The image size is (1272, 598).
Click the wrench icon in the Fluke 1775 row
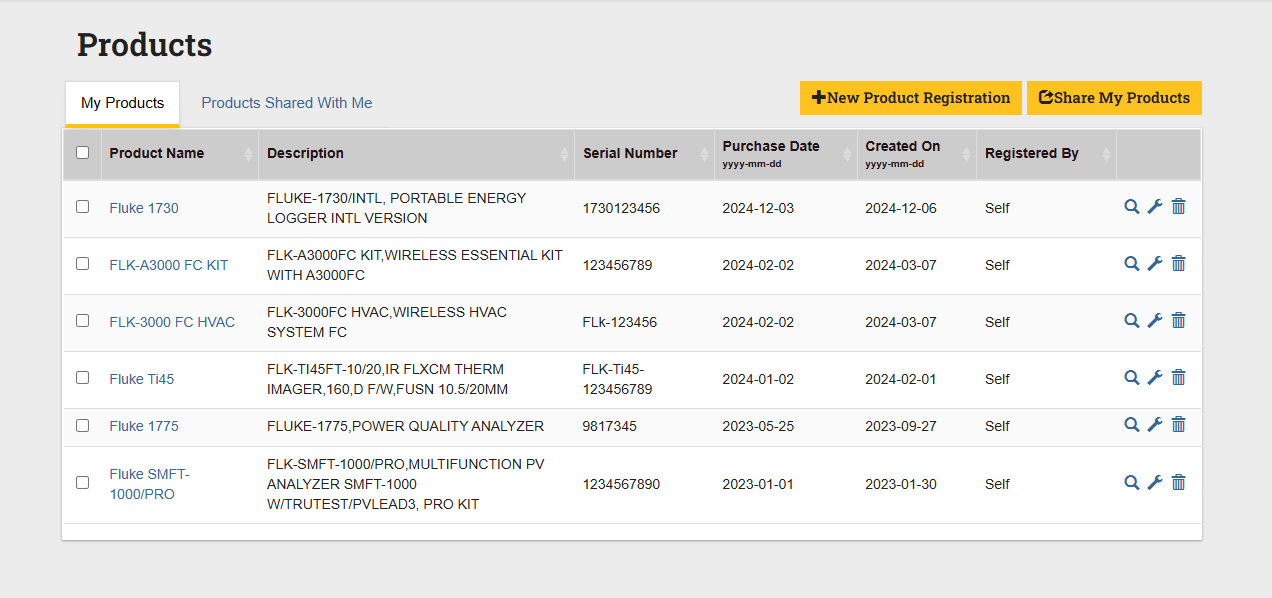(1154, 425)
